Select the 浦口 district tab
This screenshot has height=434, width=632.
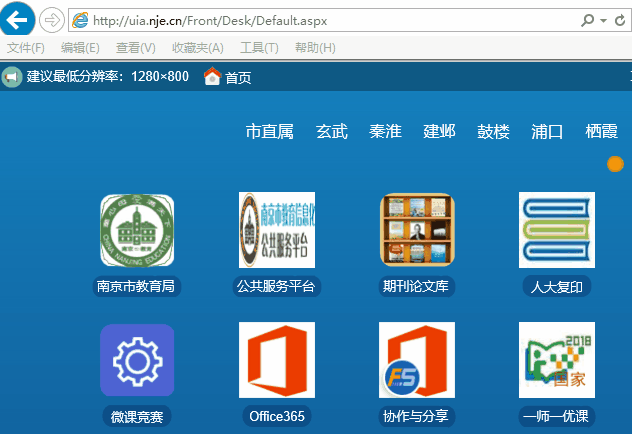point(547,132)
